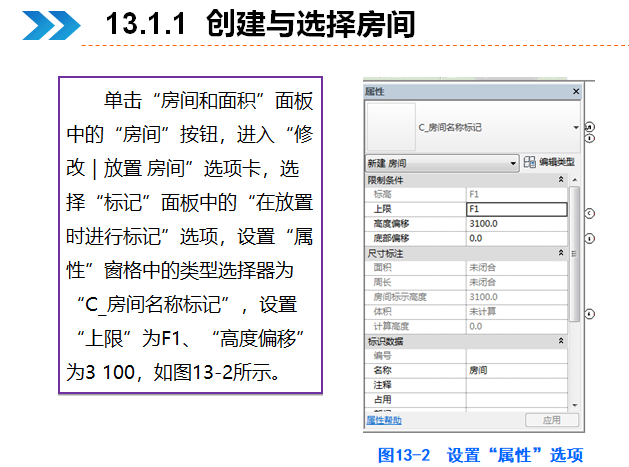The width and height of the screenshot is (629, 467).
Task: Click the empty 占用 value cell
Action: (517, 400)
